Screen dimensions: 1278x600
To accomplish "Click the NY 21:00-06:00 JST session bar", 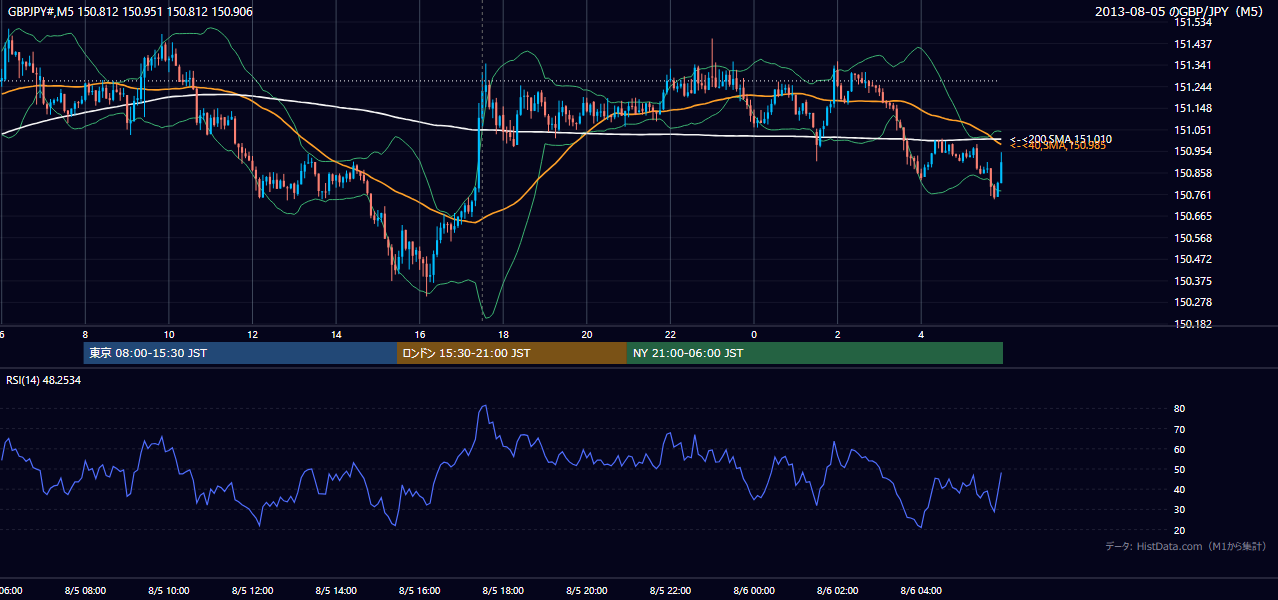I will 815,353.
